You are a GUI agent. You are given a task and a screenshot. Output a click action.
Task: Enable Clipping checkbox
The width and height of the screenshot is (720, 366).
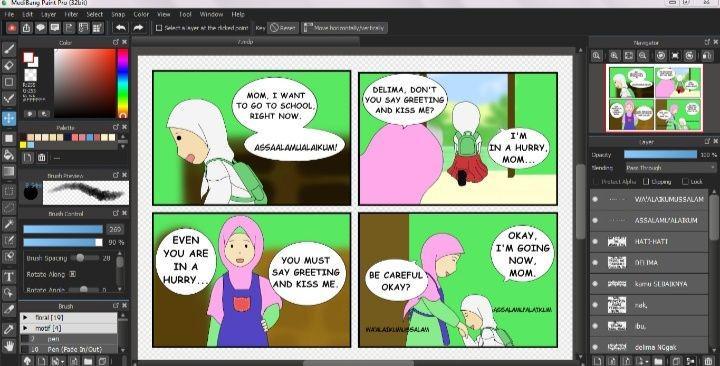coord(646,182)
